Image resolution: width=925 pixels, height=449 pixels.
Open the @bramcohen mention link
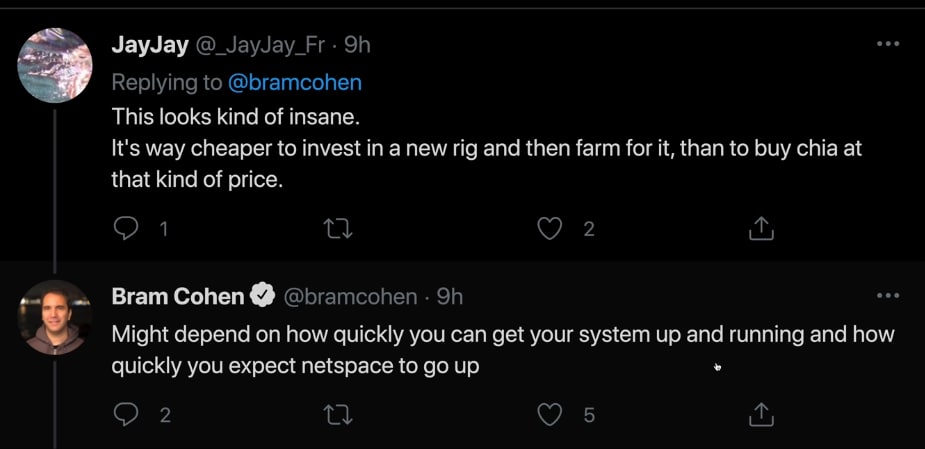coord(295,83)
